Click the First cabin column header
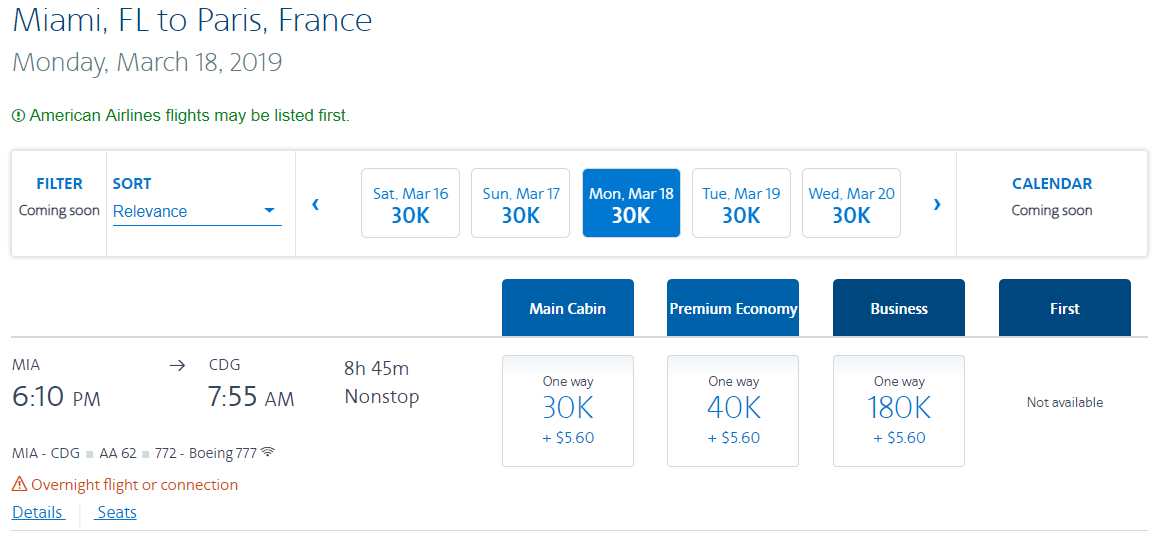This screenshot has height=540, width=1156. tap(1064, 308)
